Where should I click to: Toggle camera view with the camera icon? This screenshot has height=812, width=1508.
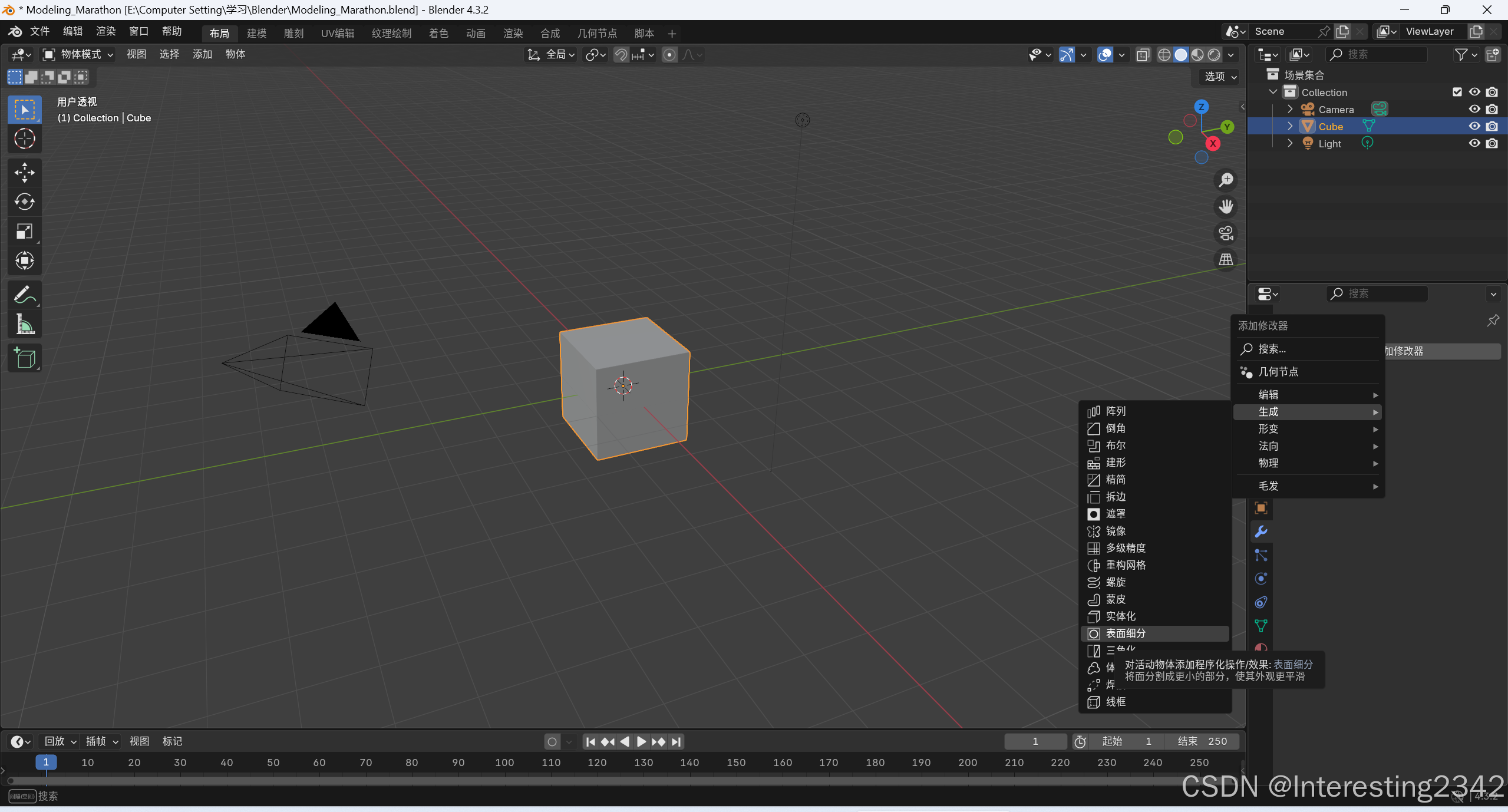[1226, 233]
